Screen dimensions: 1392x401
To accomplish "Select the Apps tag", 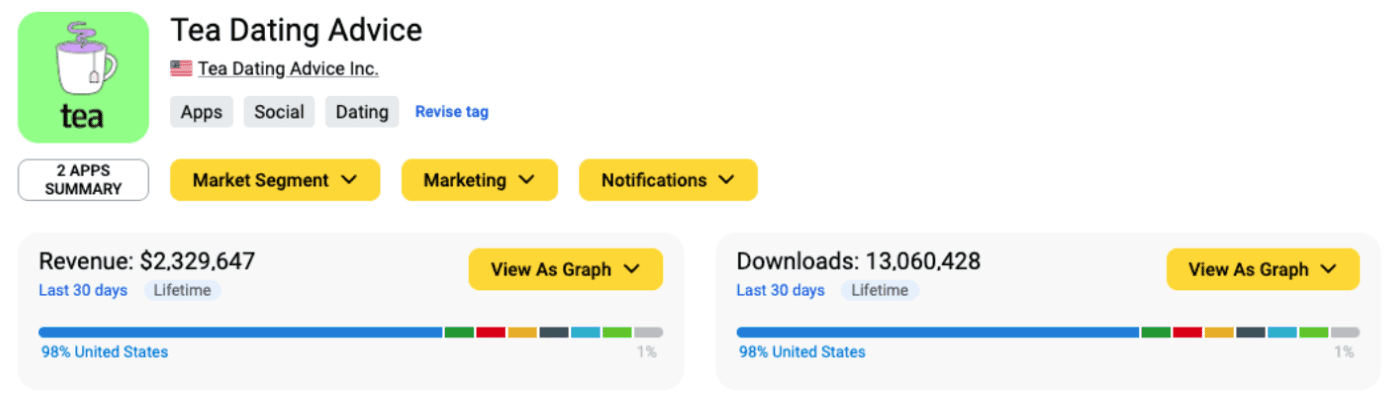I will pos(202,112).
